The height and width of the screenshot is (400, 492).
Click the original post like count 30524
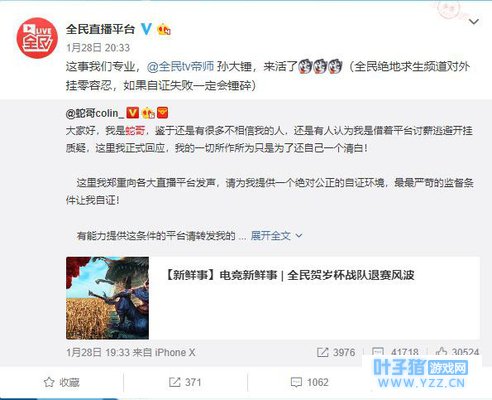point(457,352)
